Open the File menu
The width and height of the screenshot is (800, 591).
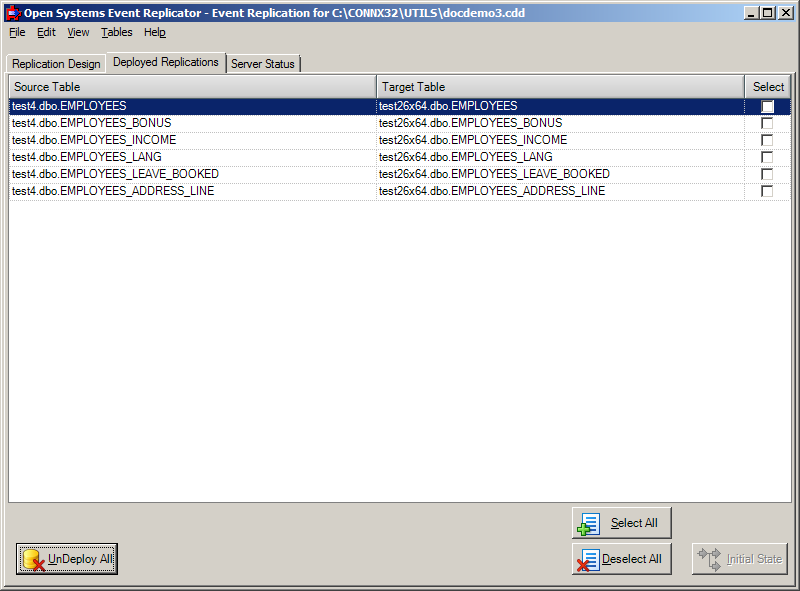tap(16, 32)
